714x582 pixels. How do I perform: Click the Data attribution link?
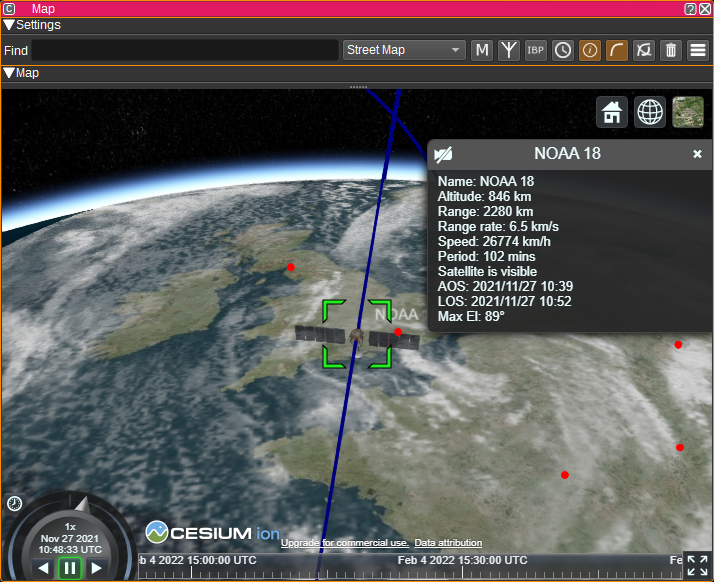(448, 543)
